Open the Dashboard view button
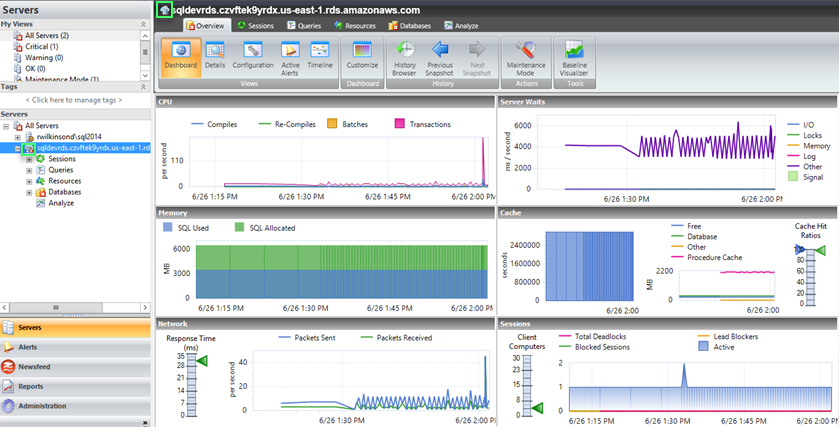Image resolution: width=839 pixels, height=427 pixels. [x=181, y=57]
